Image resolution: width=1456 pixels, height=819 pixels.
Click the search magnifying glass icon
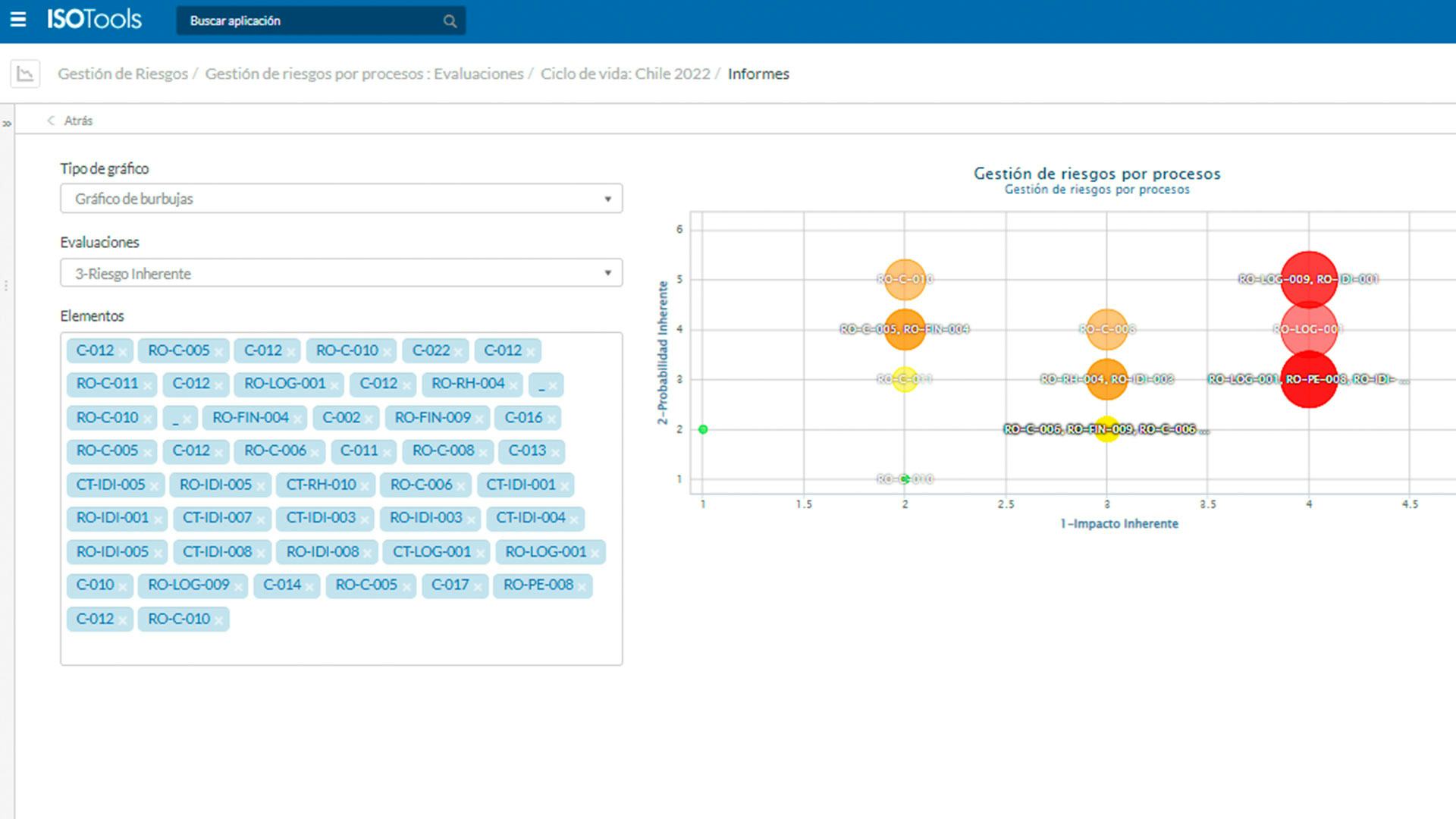tap(449, 20)
